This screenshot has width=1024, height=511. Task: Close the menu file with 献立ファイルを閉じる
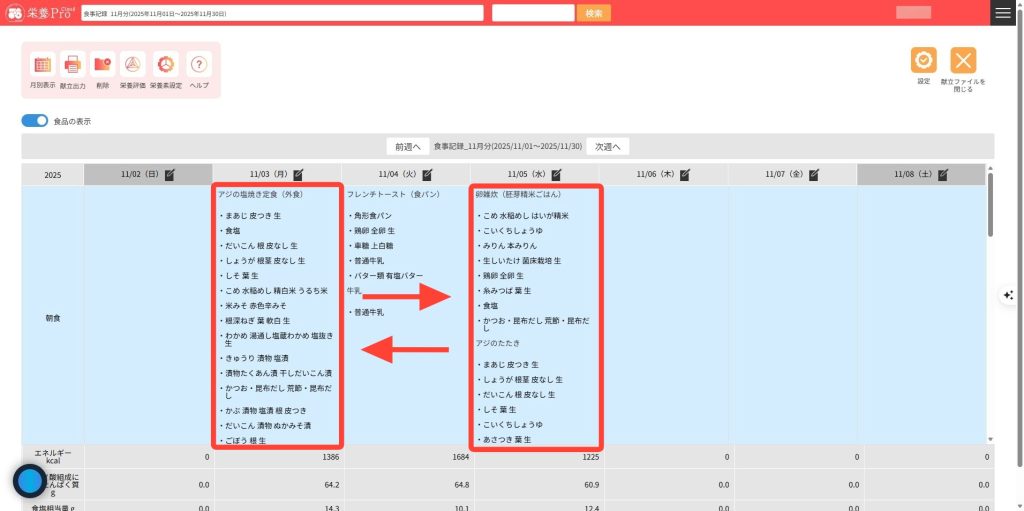coord(963,60)
